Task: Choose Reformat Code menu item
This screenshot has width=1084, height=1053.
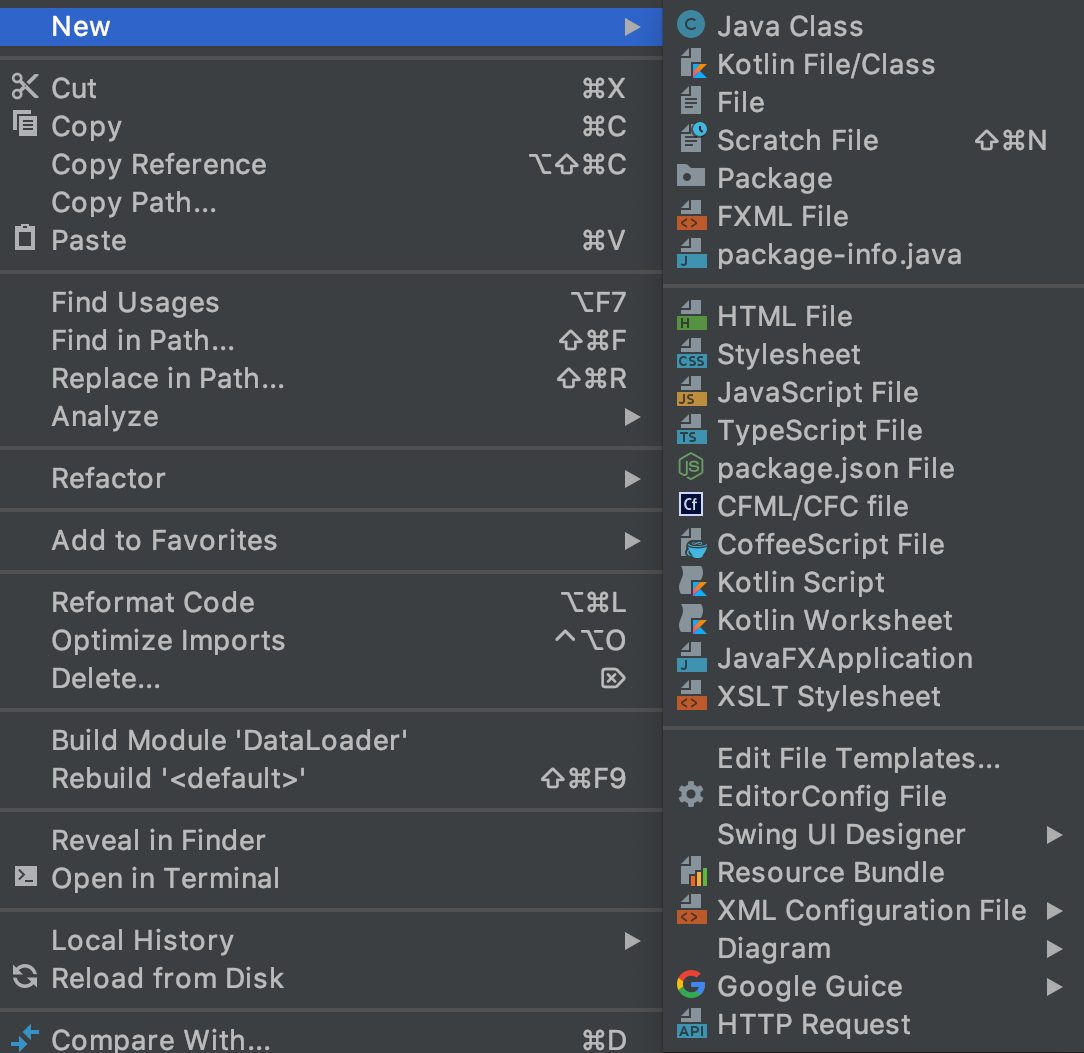Action: pyautogui.click(x=153, y=602)
